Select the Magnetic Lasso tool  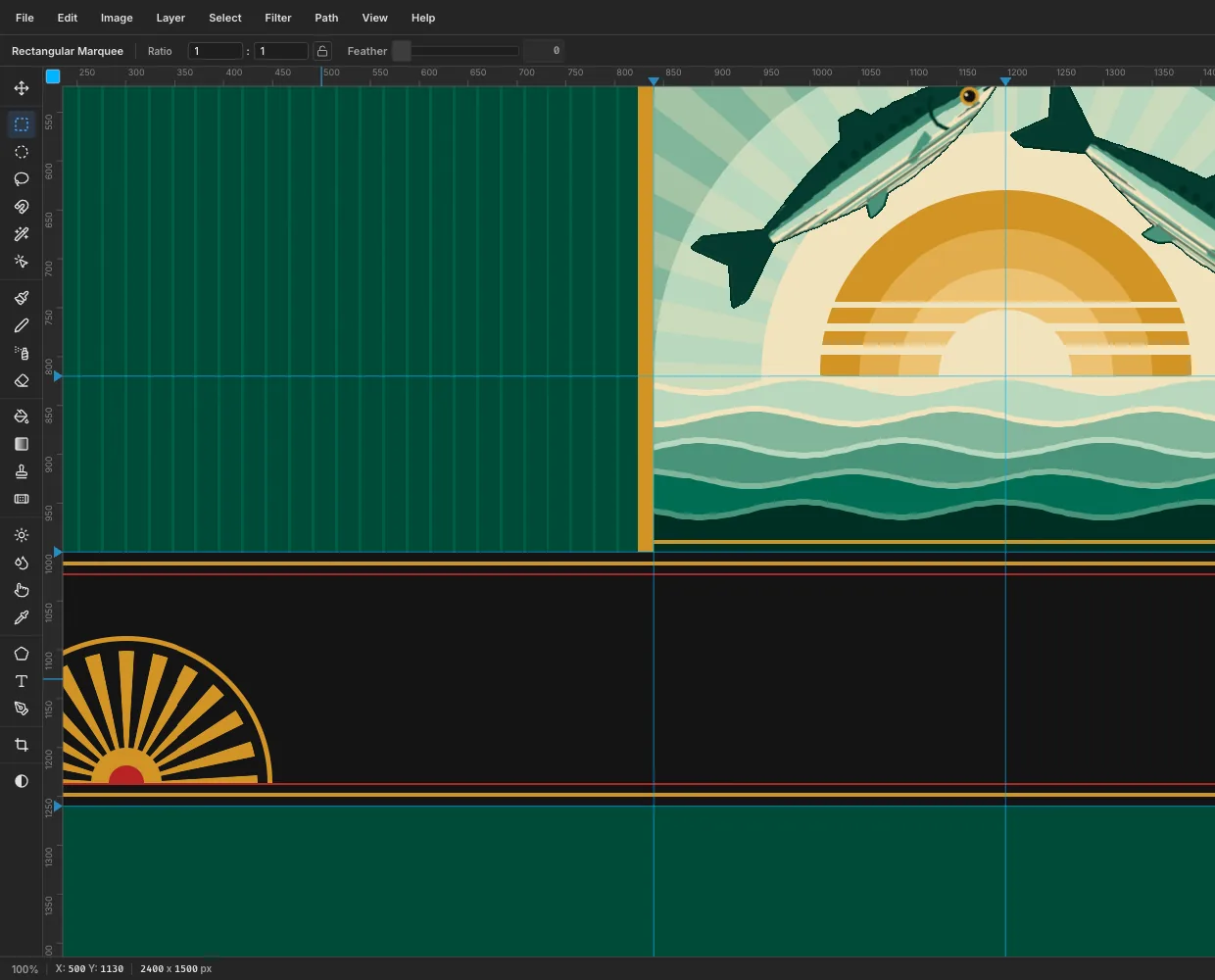coord(22,207)
